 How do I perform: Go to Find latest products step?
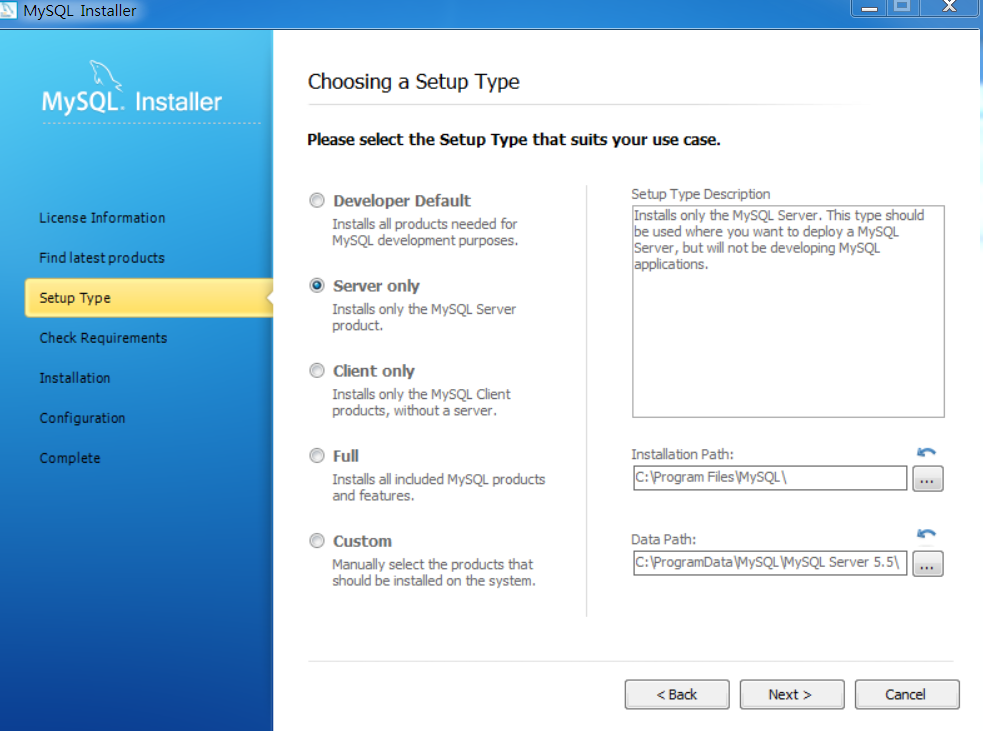tap(102, 258)
